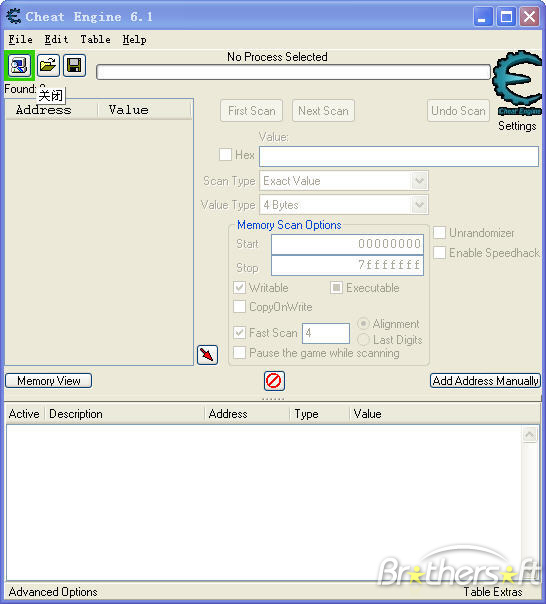Enable the CopyOnWrite checkbox
546x604 pixels.
[239, 307]
